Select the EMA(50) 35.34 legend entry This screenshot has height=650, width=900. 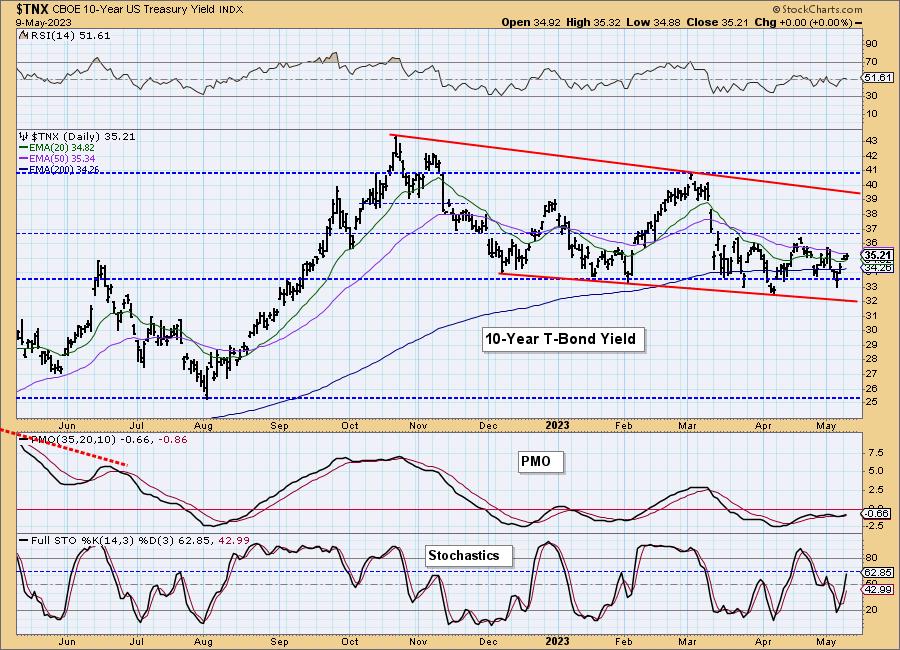coord(58,158)
